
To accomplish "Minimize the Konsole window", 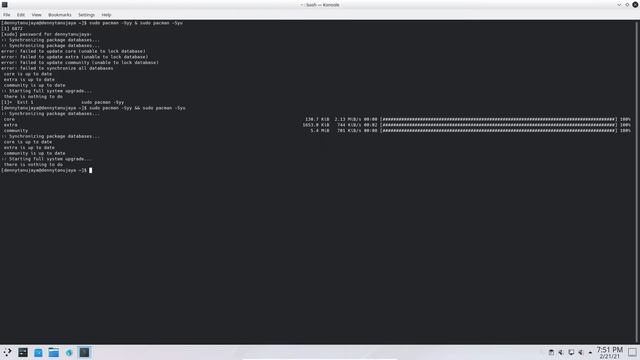I will [619, 4].
